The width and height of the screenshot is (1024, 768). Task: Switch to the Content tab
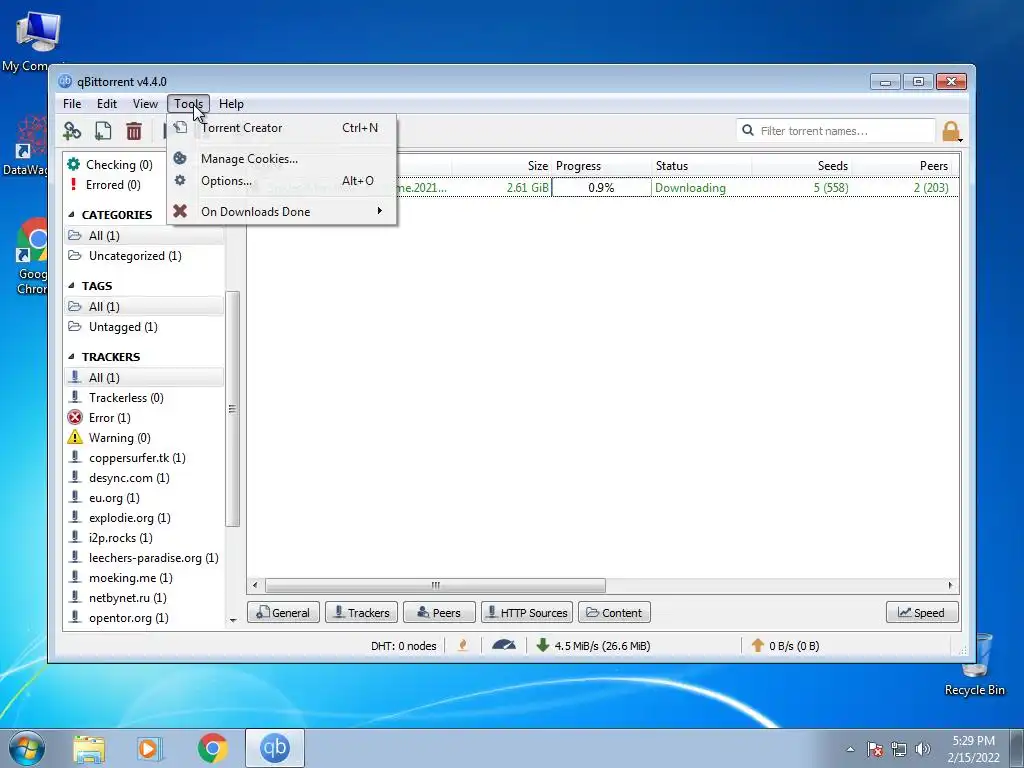point(614,613)
